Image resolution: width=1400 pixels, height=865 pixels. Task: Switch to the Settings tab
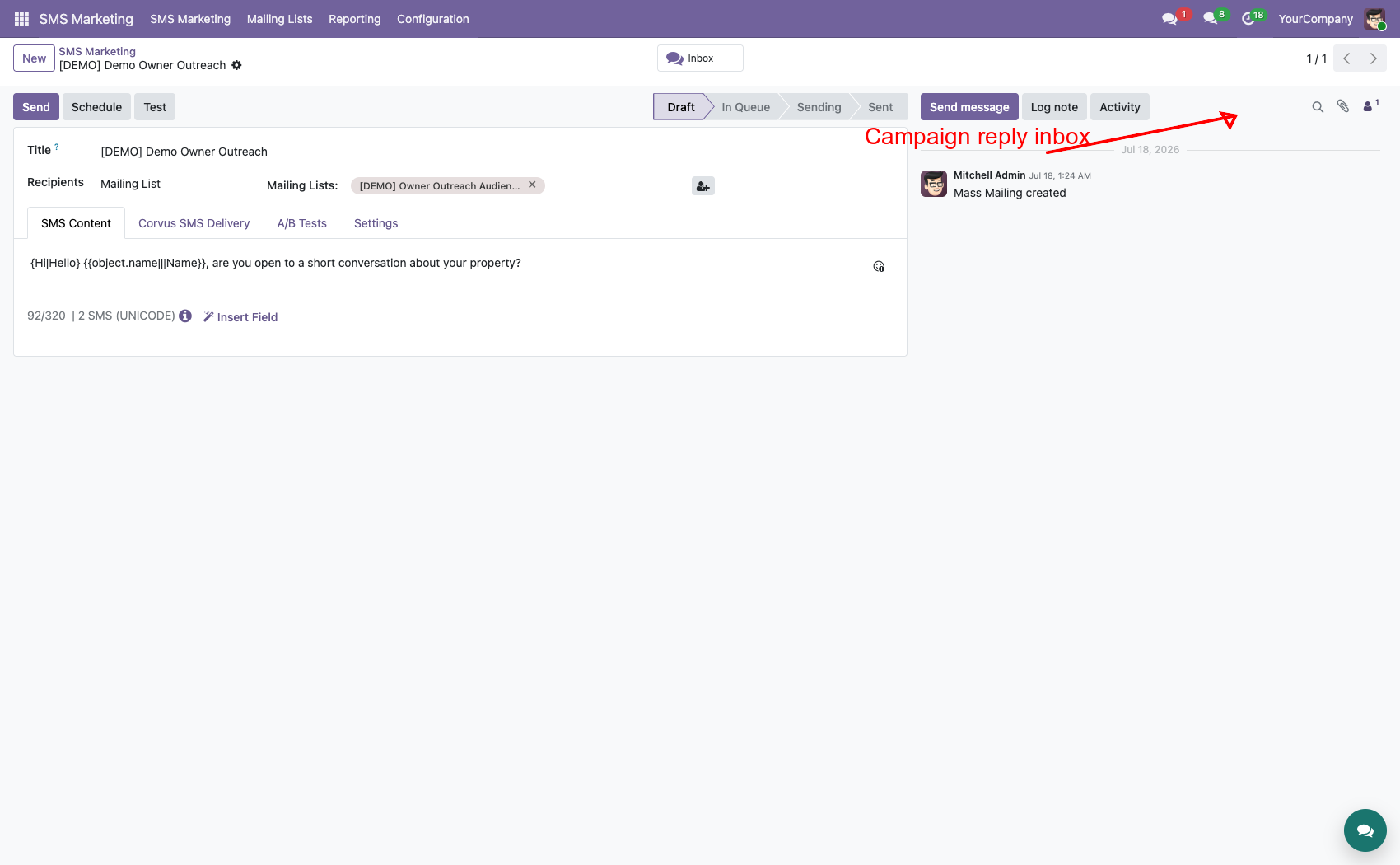(x=376, y=223)
